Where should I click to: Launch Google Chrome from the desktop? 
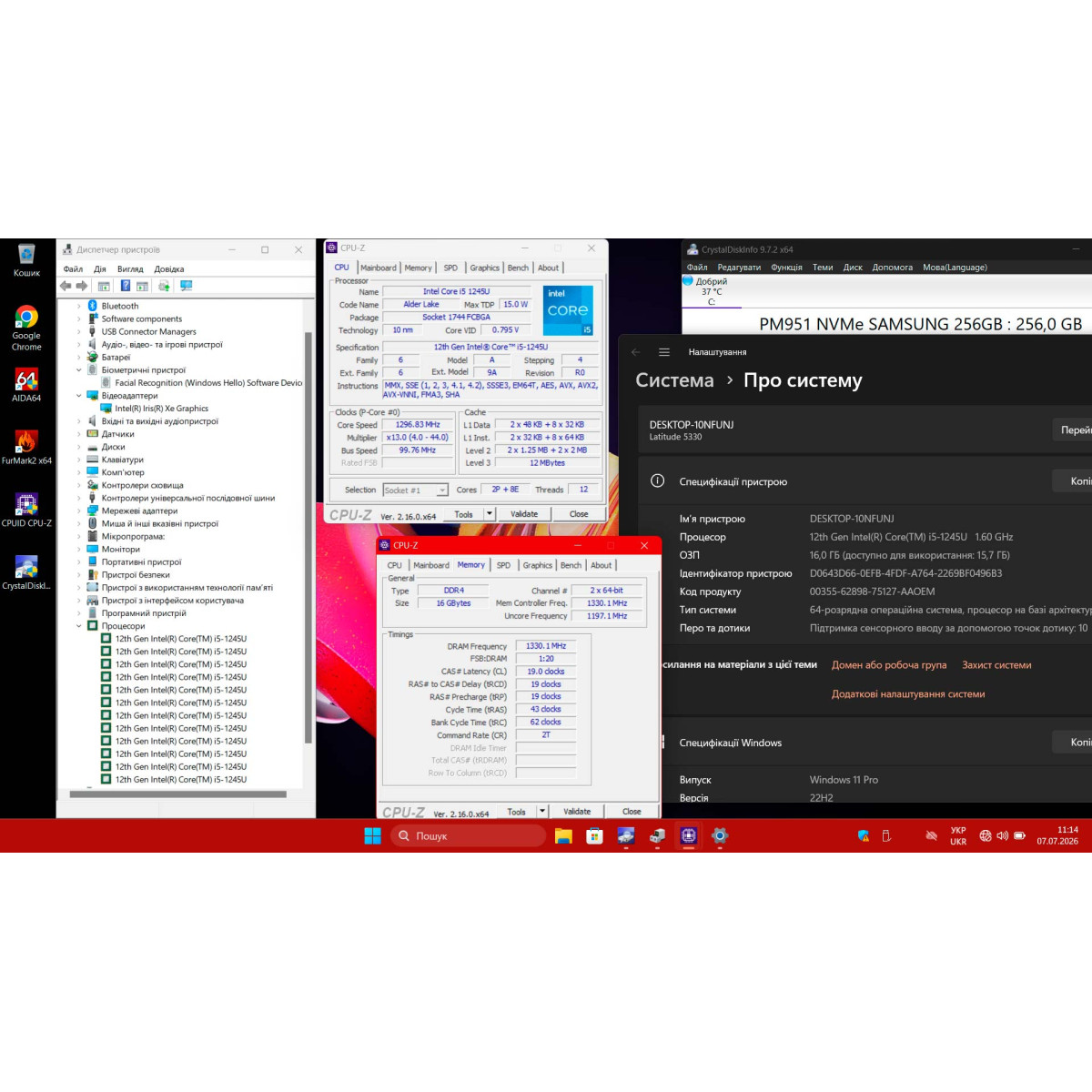pyautogui.click(x=26, y=328)
